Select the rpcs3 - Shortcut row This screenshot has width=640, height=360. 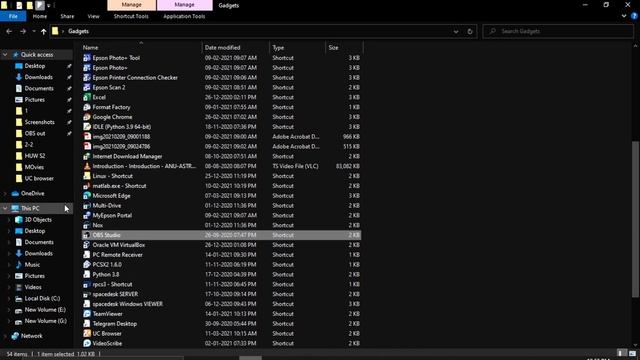pos(221,284)
